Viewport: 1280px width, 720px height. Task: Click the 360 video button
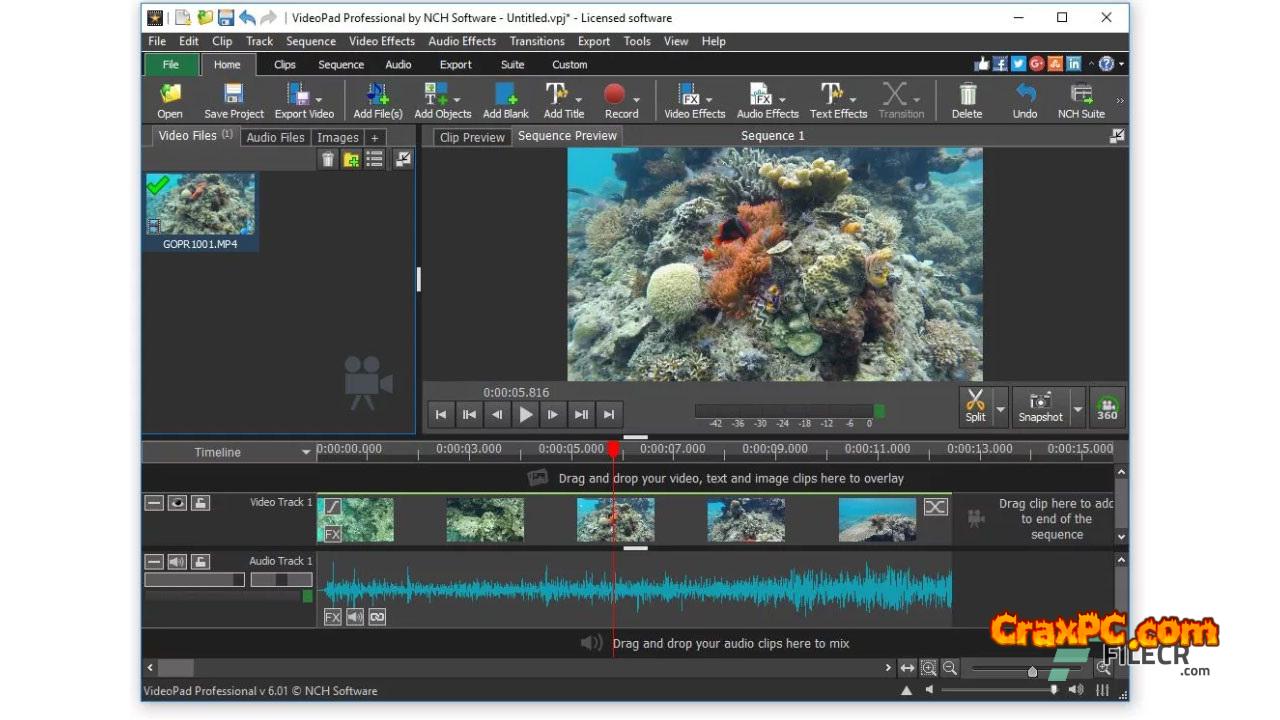click(1107, 408)
